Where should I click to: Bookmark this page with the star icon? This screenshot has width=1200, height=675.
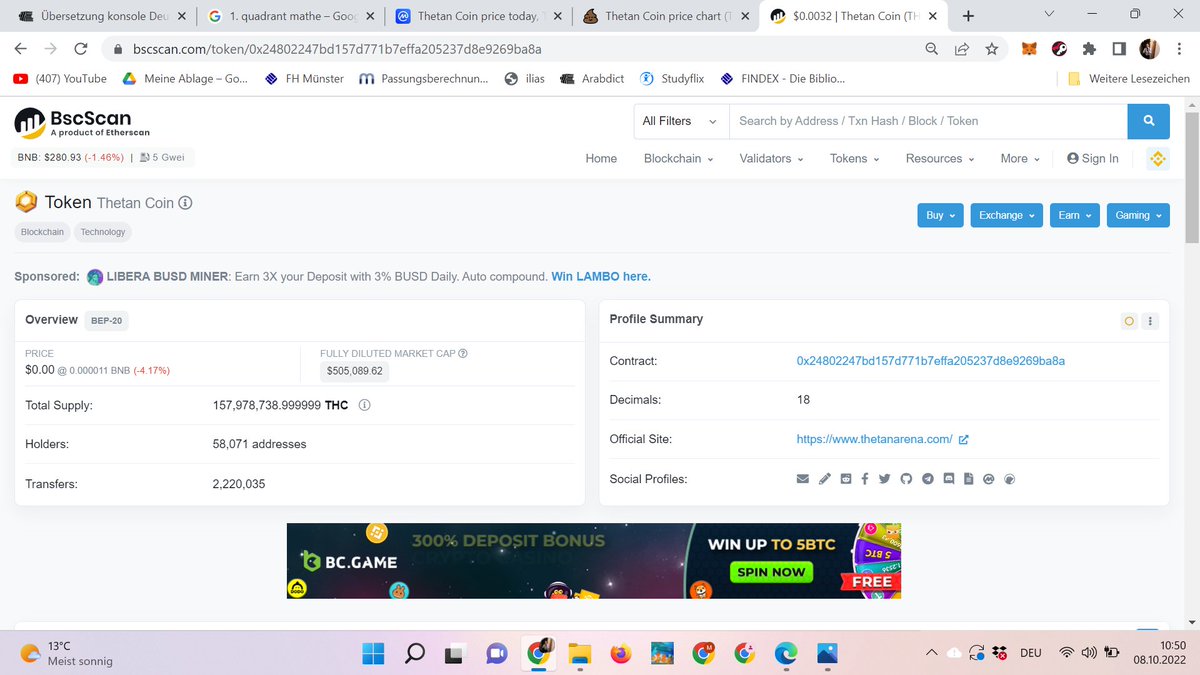[x=991, y=48]
